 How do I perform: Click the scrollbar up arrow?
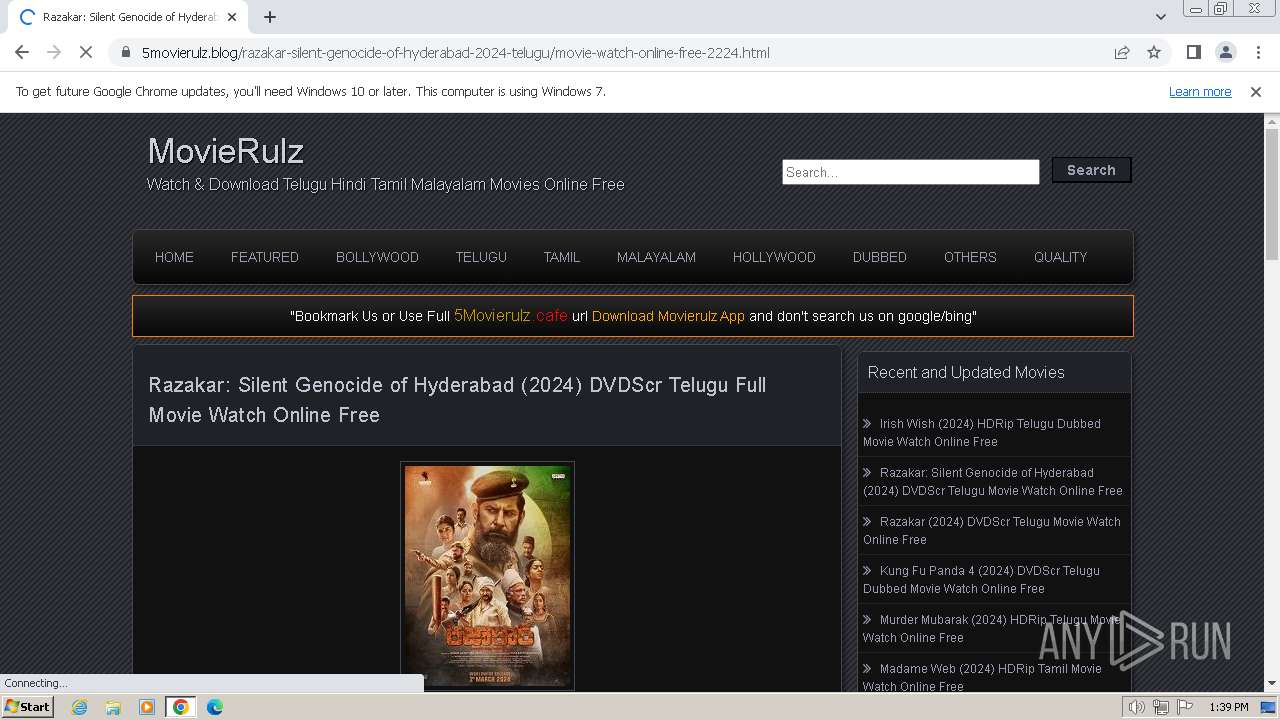point(1272,121)
